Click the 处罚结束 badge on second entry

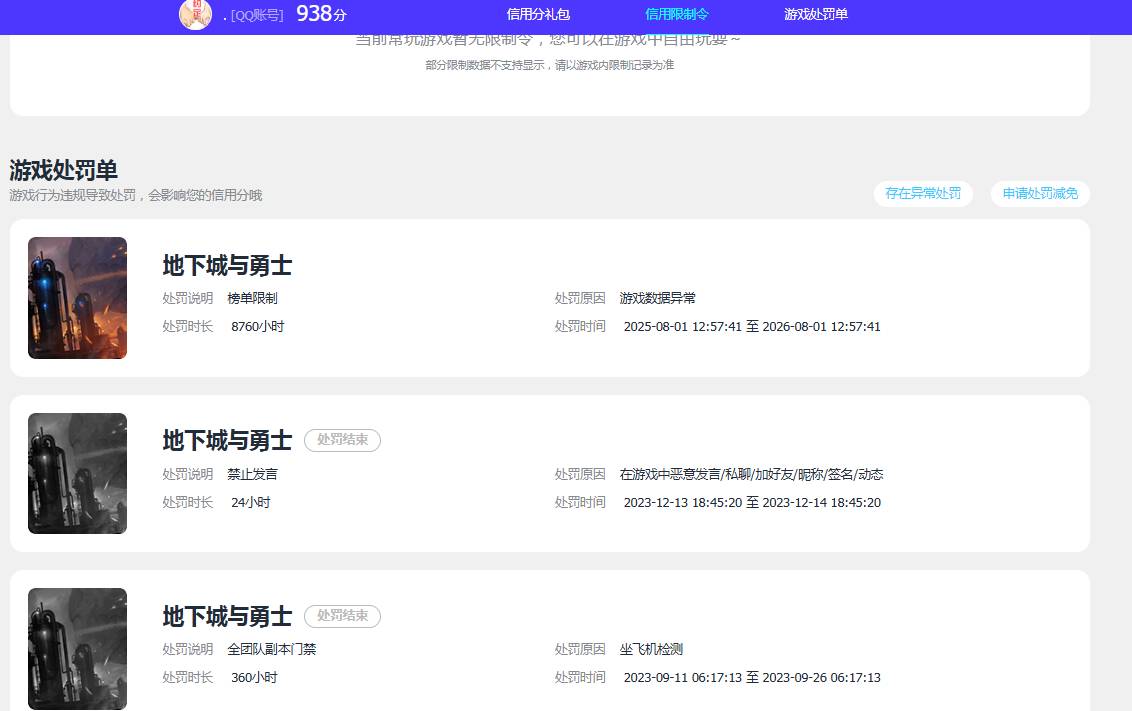[342, 440]
